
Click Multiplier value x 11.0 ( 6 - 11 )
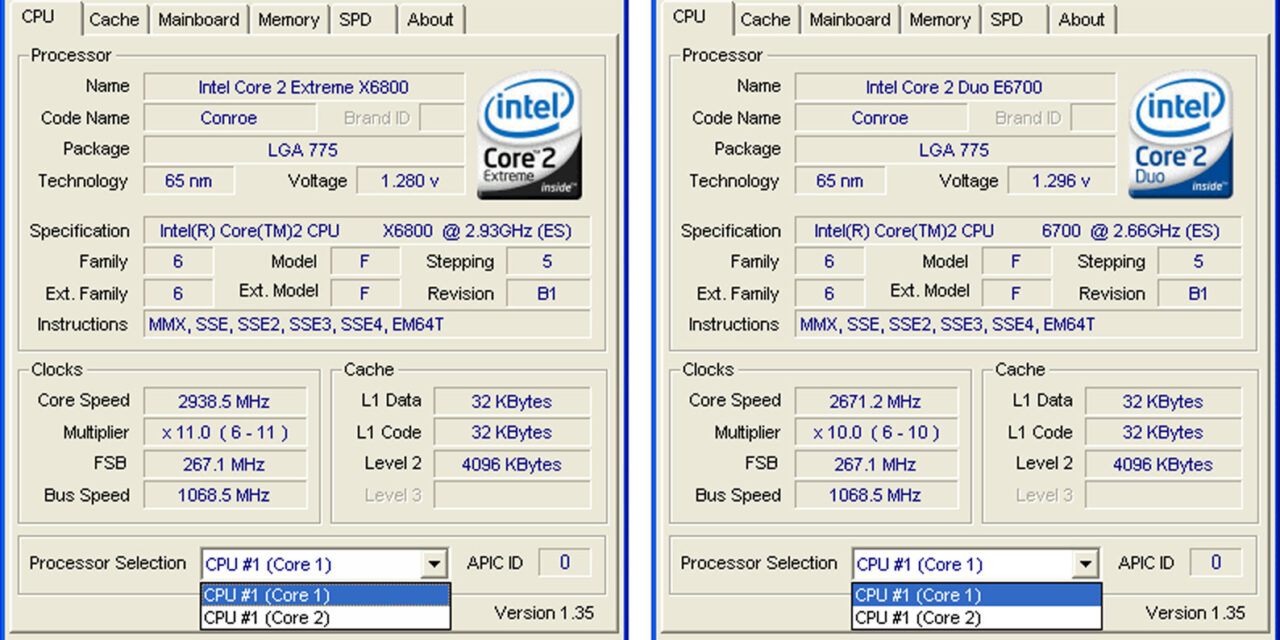coord(224,433)
